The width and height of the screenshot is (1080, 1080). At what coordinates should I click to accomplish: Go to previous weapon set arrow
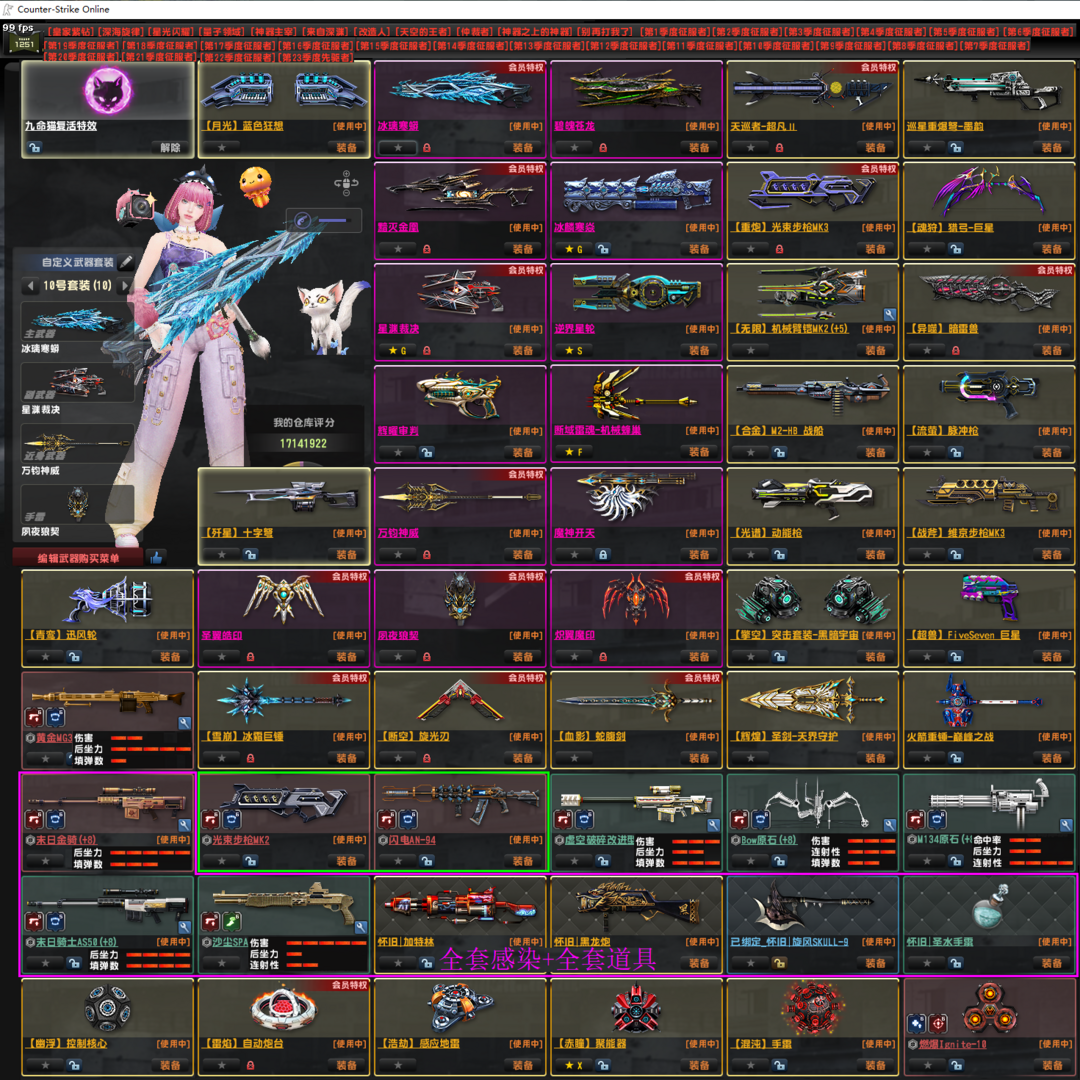pos(30,285)
